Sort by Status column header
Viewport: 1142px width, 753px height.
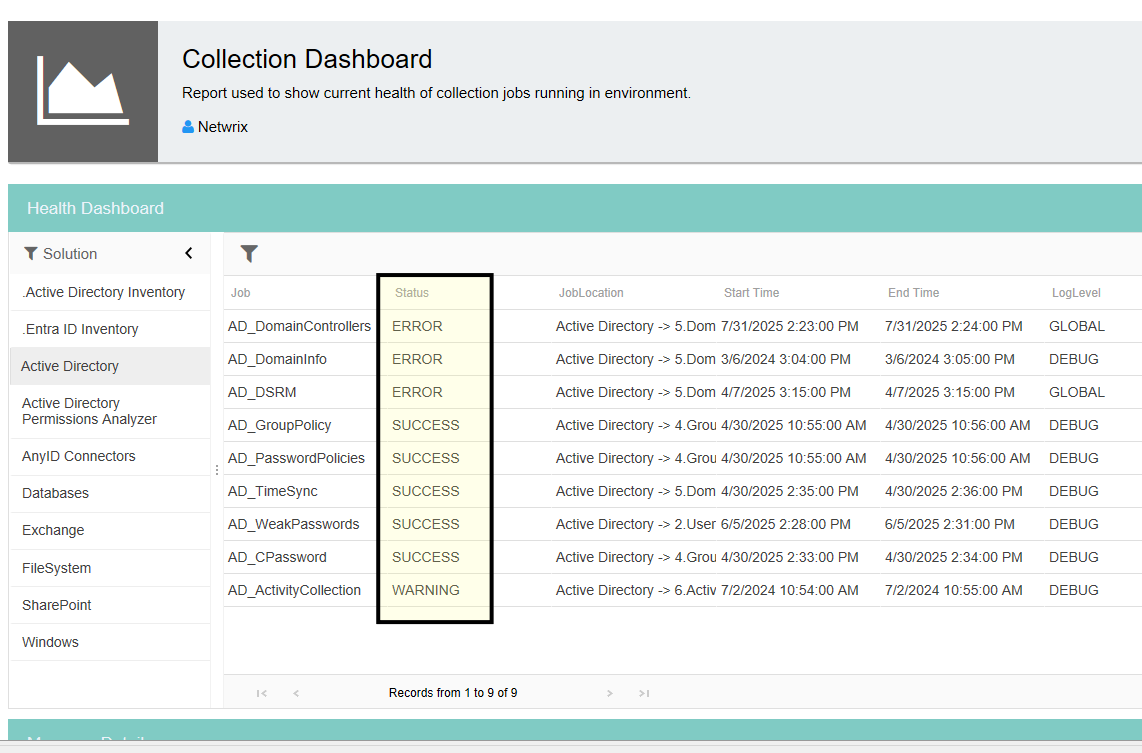(411, 293)
